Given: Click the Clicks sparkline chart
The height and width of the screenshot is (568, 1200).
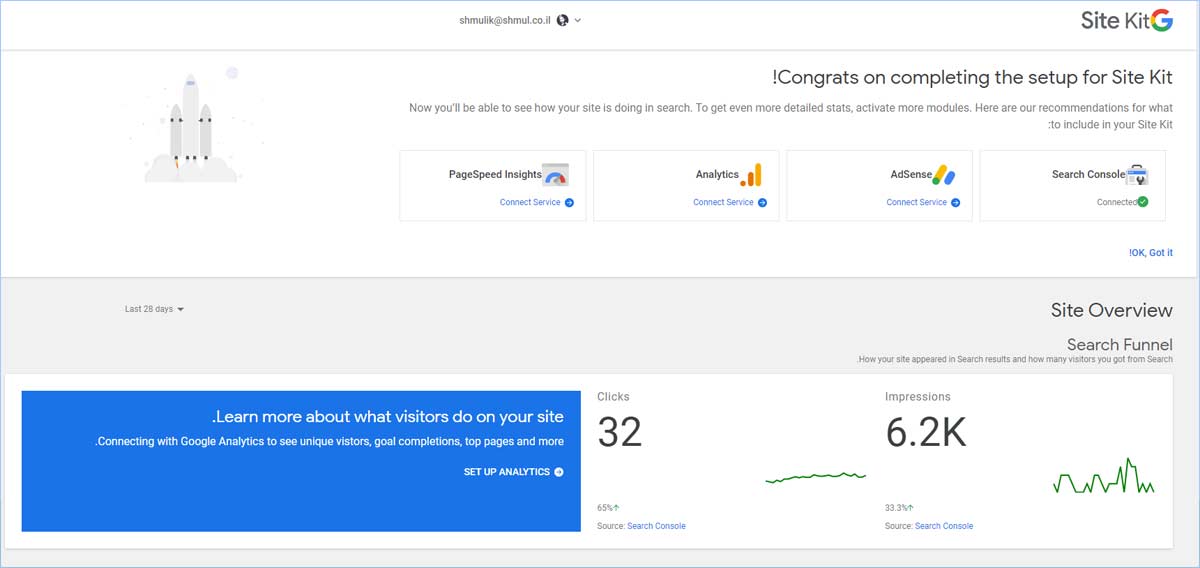Looking at the screenshot, I should (x=816, y=477).
